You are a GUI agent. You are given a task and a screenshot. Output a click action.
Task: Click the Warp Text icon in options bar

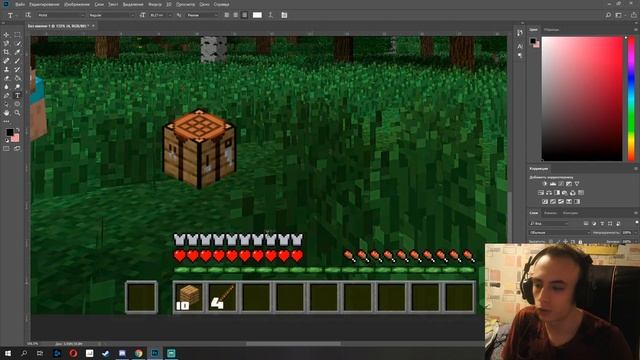270,15
